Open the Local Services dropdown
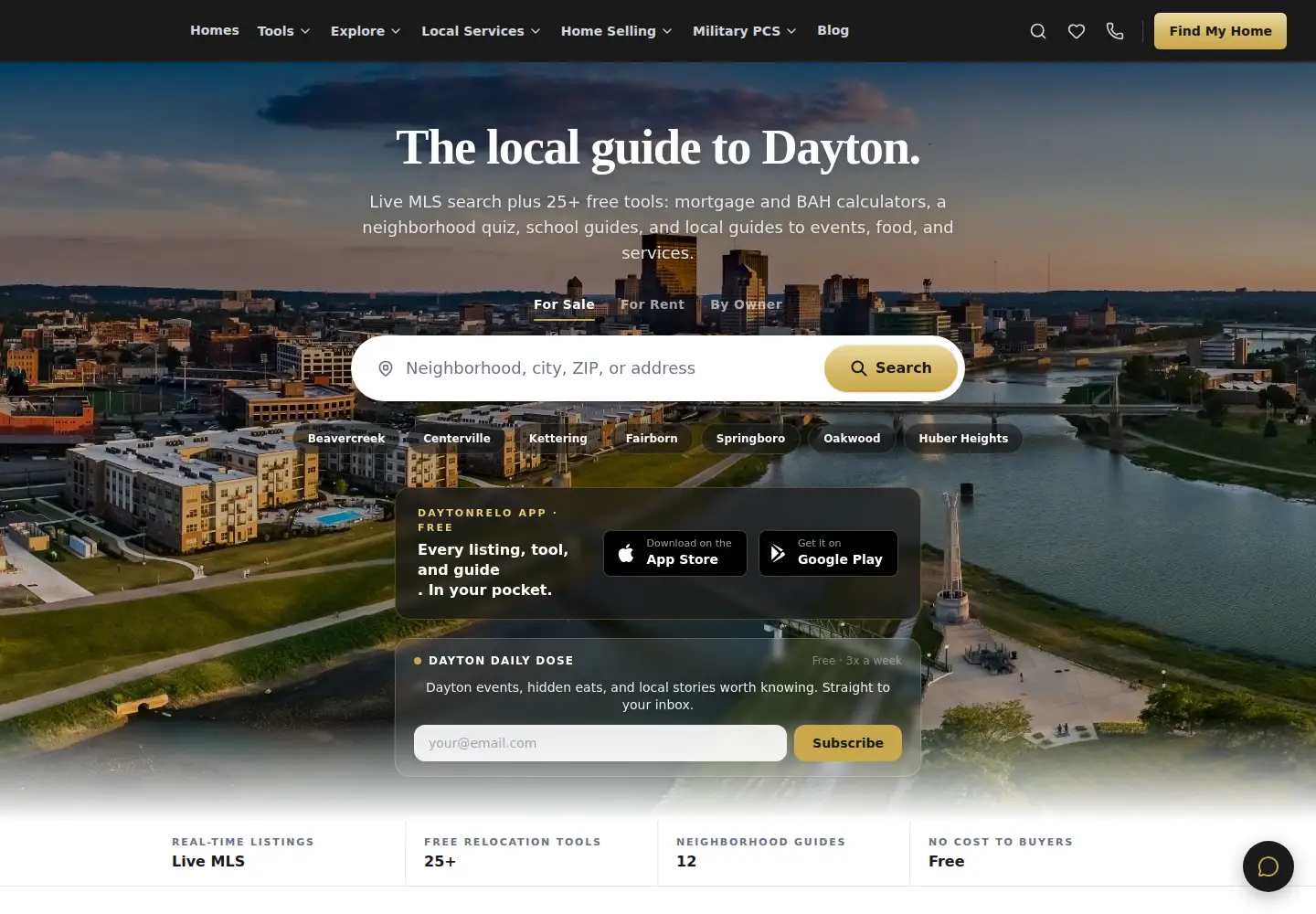Viewport: 1316px width, 914px height. click(x=481, y=31)
